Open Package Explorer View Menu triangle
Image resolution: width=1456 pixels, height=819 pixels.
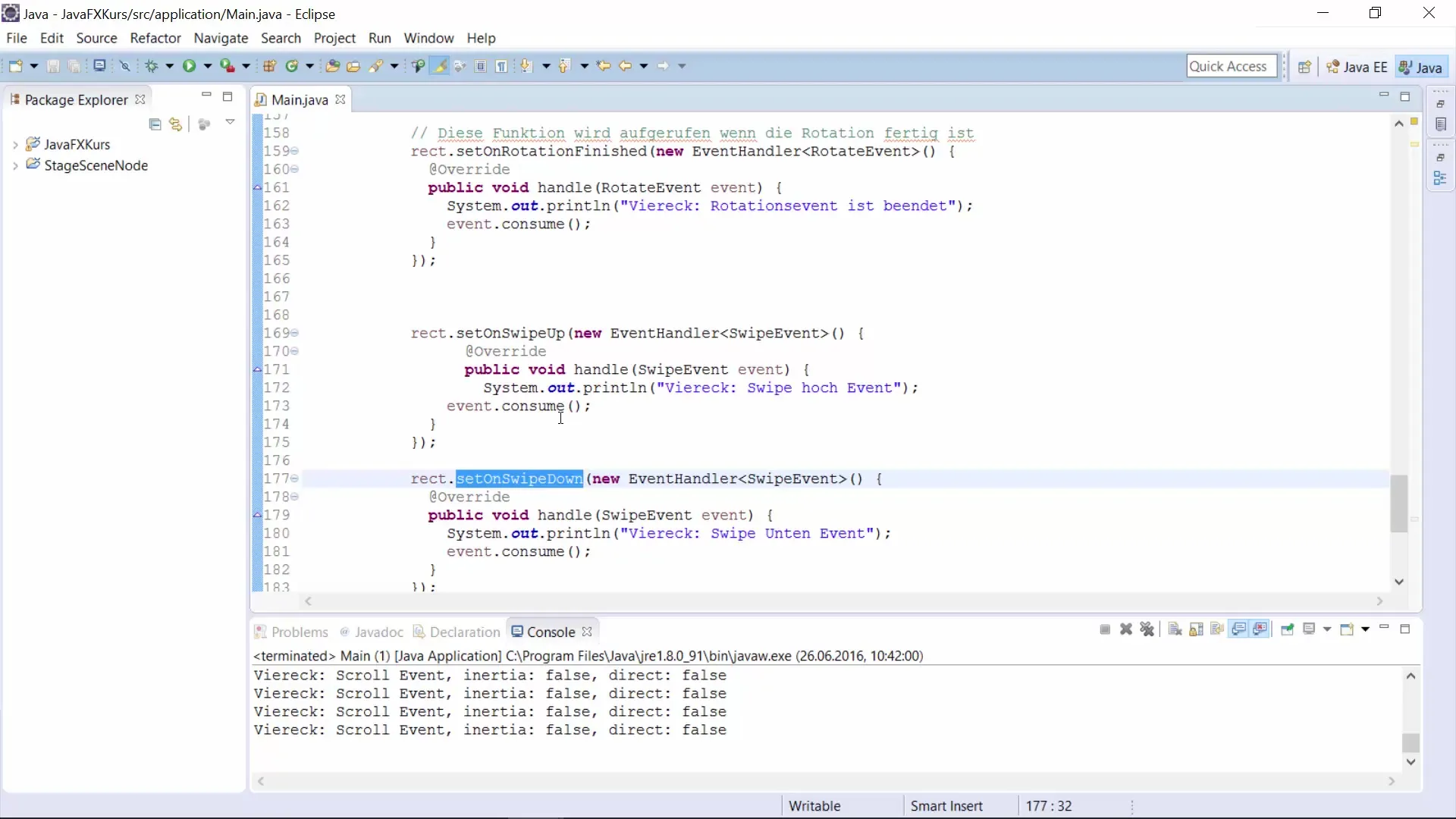[x=230, y=122]
